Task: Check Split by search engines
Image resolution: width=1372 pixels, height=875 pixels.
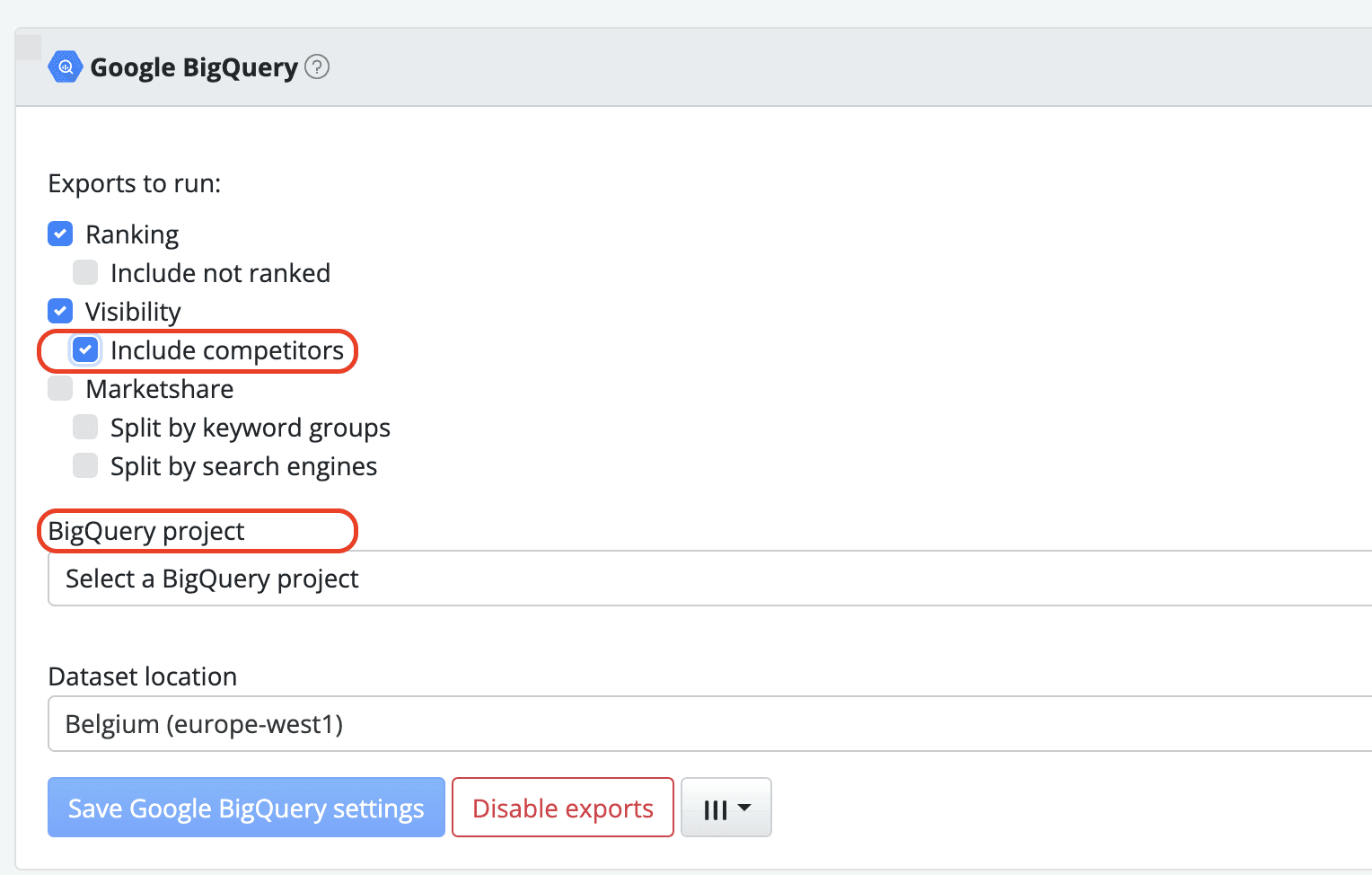Action: (84, 464)
